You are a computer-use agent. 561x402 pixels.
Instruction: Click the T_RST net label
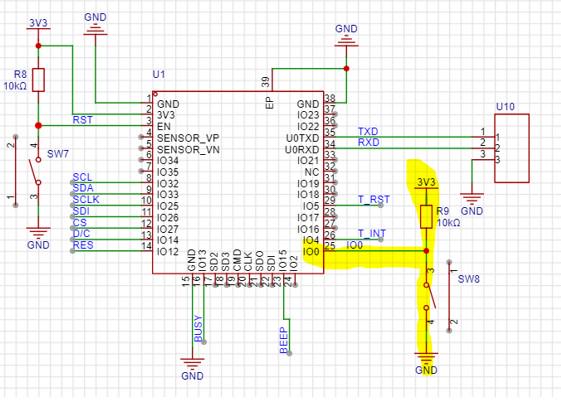[374, 199]
